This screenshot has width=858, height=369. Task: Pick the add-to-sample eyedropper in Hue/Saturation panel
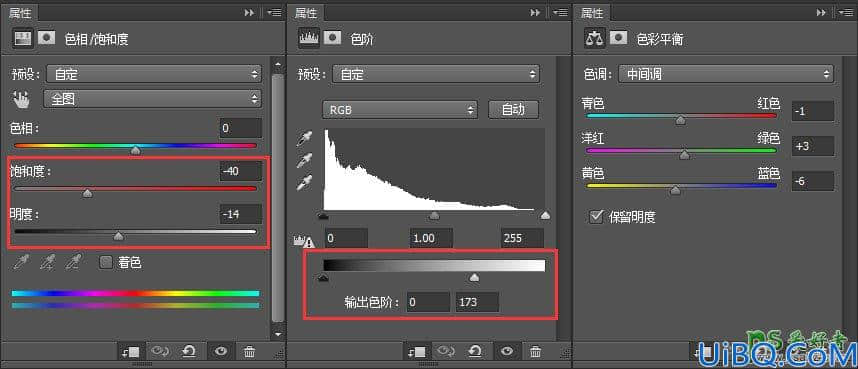[47, 263]
